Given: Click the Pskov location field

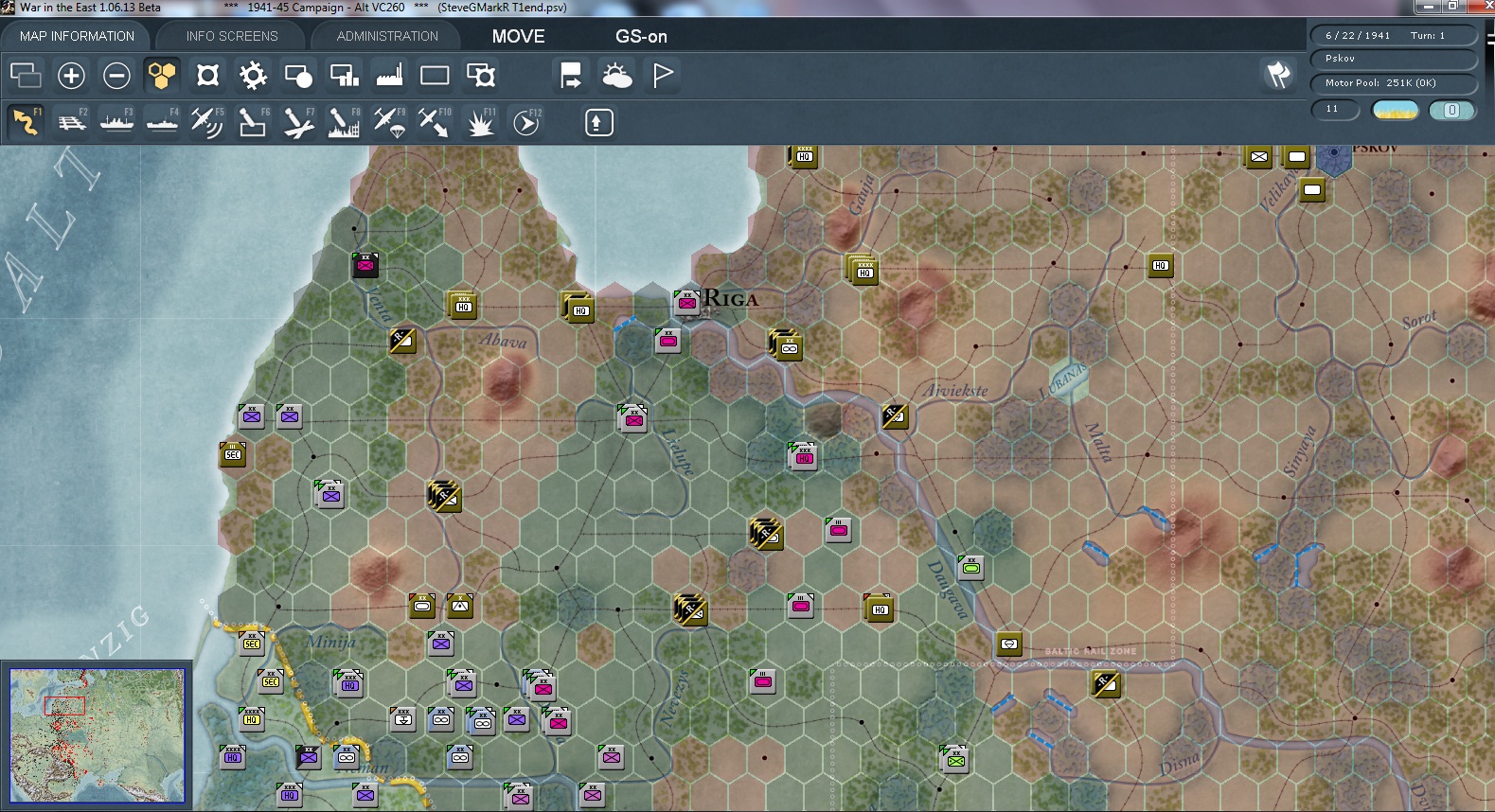Looking at the screenshot, I should coord(1394,59).
